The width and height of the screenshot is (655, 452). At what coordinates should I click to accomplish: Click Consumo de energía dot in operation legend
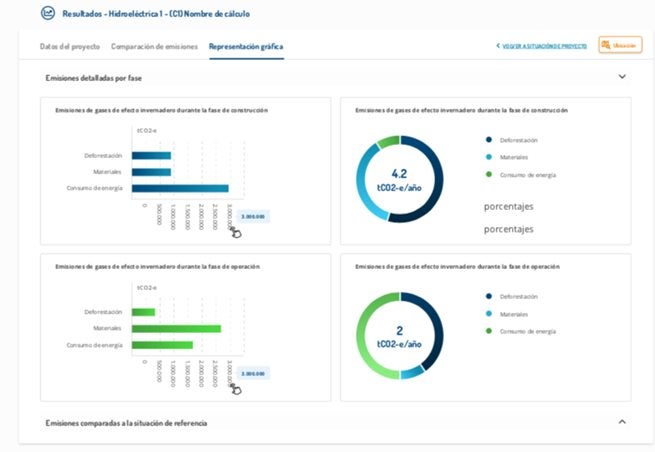click(489, 330)
